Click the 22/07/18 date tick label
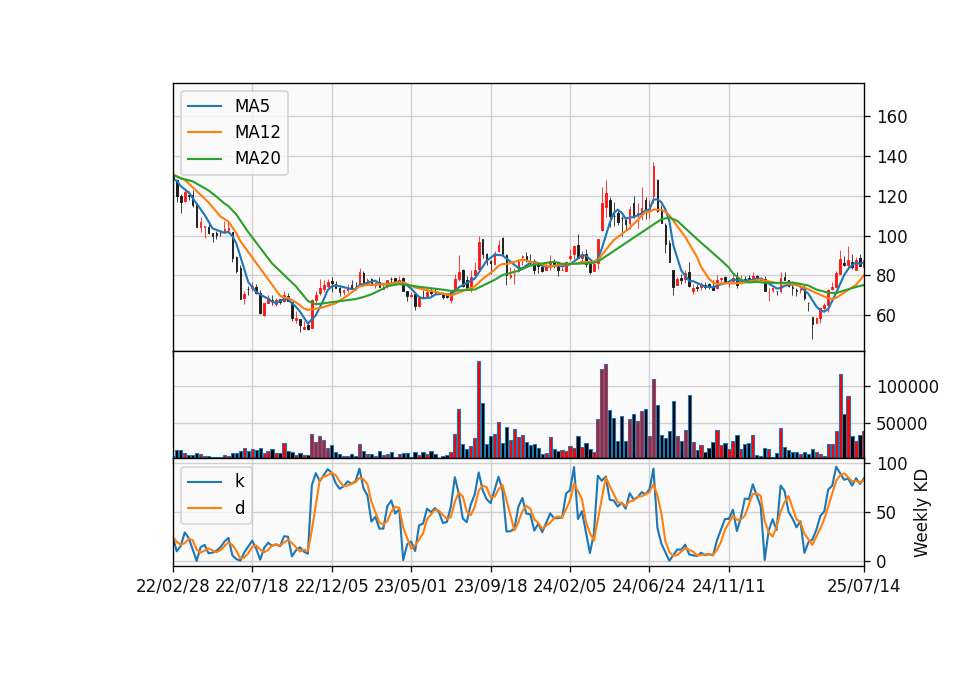Image resolution: width=960 pixels, height=690 pixels. pos(252,586)
